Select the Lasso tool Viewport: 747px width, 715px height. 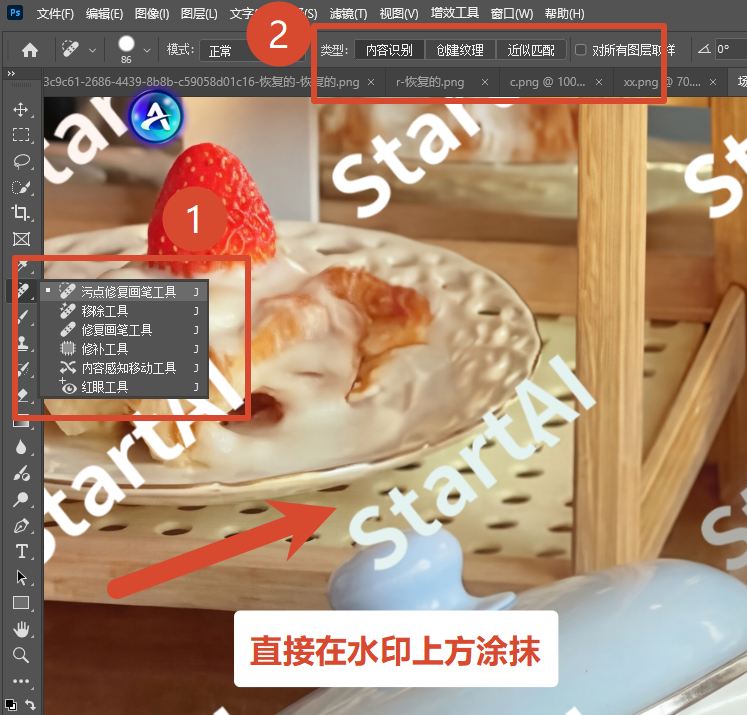tap(21, 161)
